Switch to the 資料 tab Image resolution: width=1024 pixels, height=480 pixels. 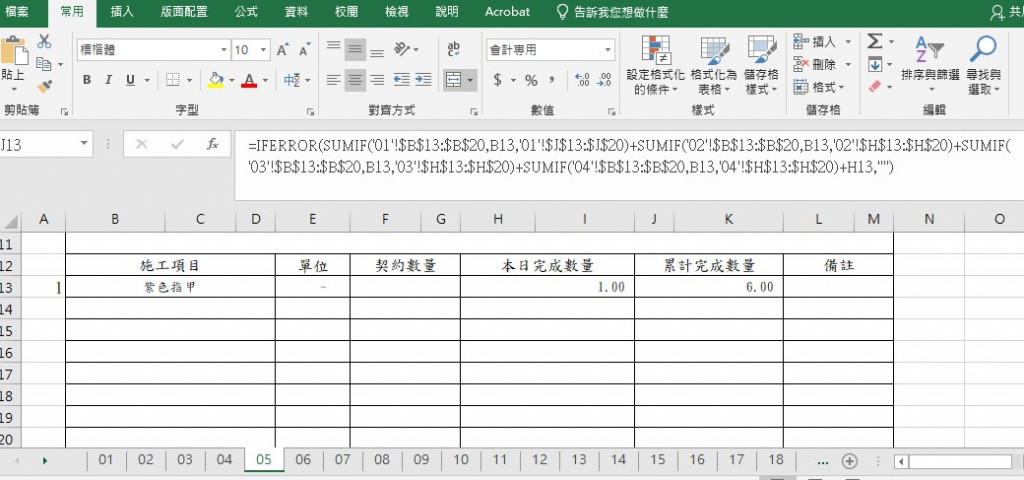(x=296, y=12)
